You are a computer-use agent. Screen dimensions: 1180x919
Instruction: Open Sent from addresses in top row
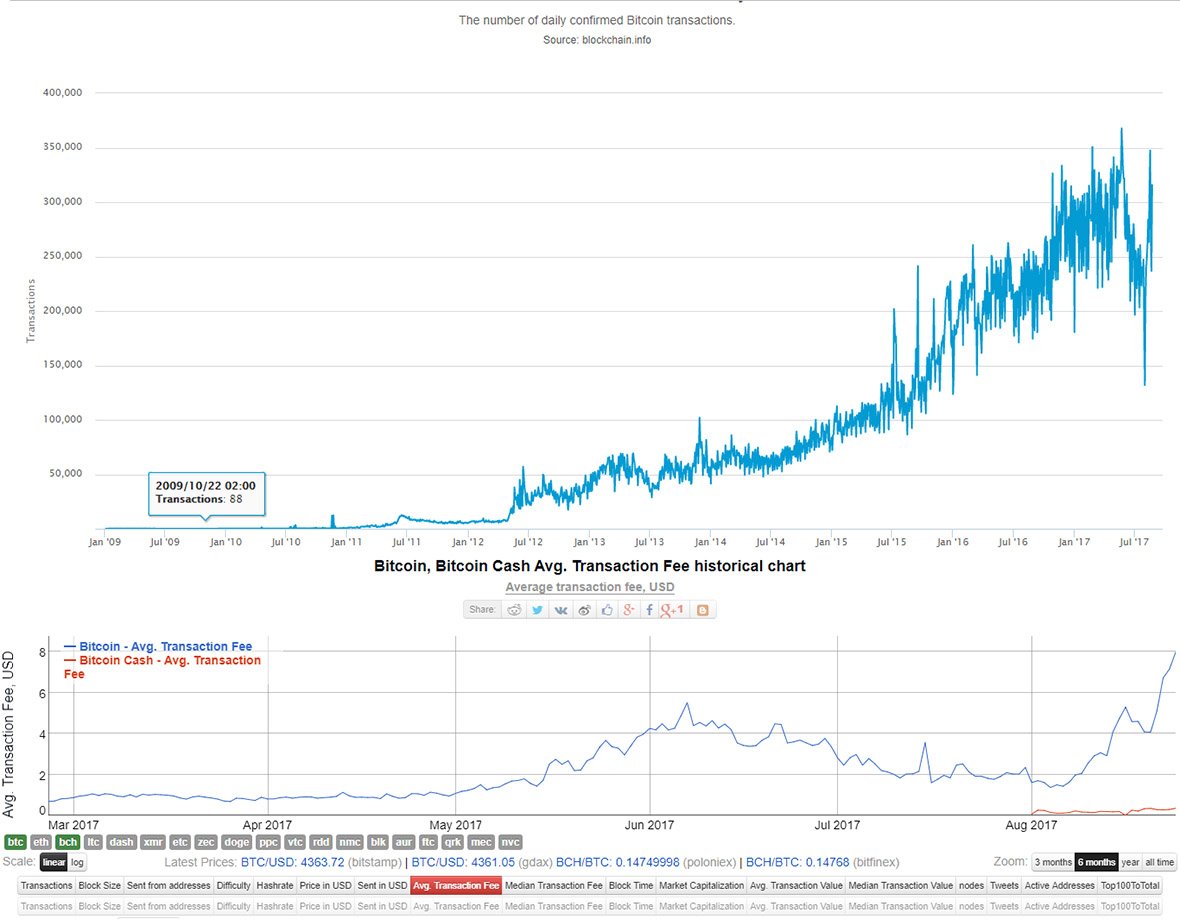pyautogui.click(x=169, y=886)
